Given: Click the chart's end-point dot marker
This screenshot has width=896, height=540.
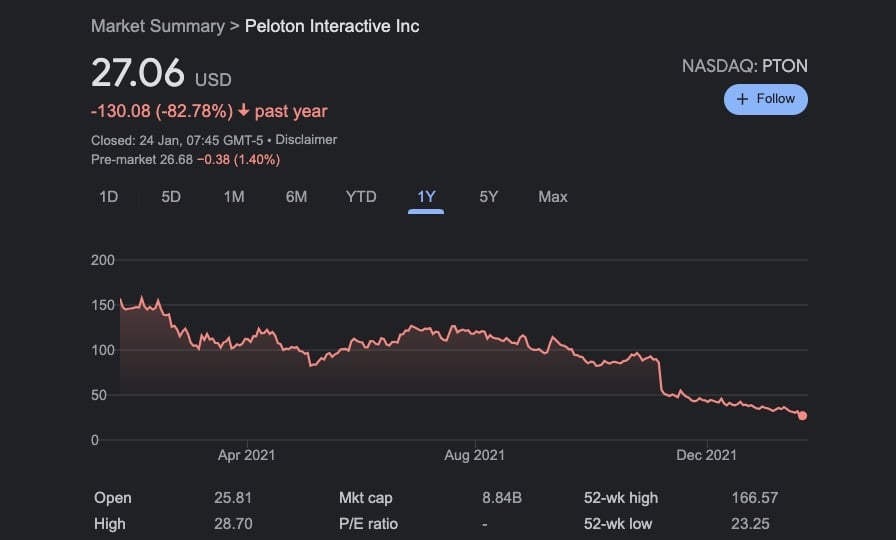Looking at the screenshot, I should click(802, 416).
